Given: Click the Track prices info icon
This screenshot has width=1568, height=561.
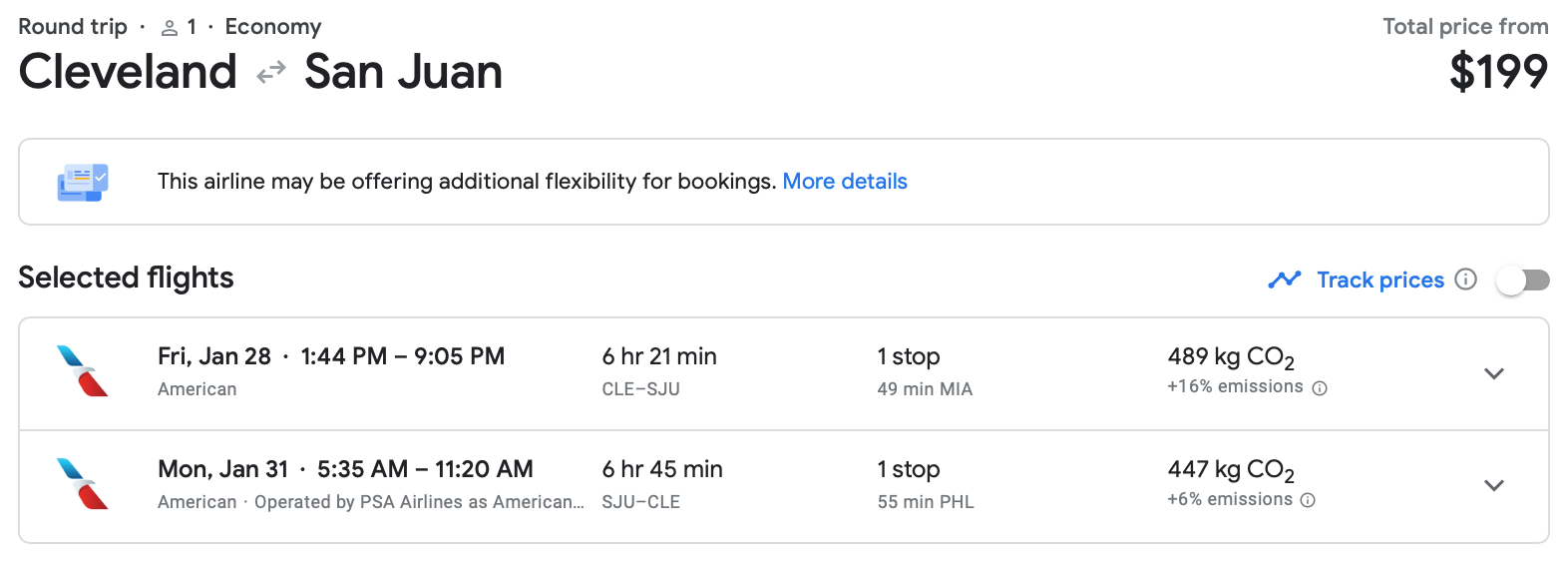Looking at the screenshot, I should pos(1465,280).
